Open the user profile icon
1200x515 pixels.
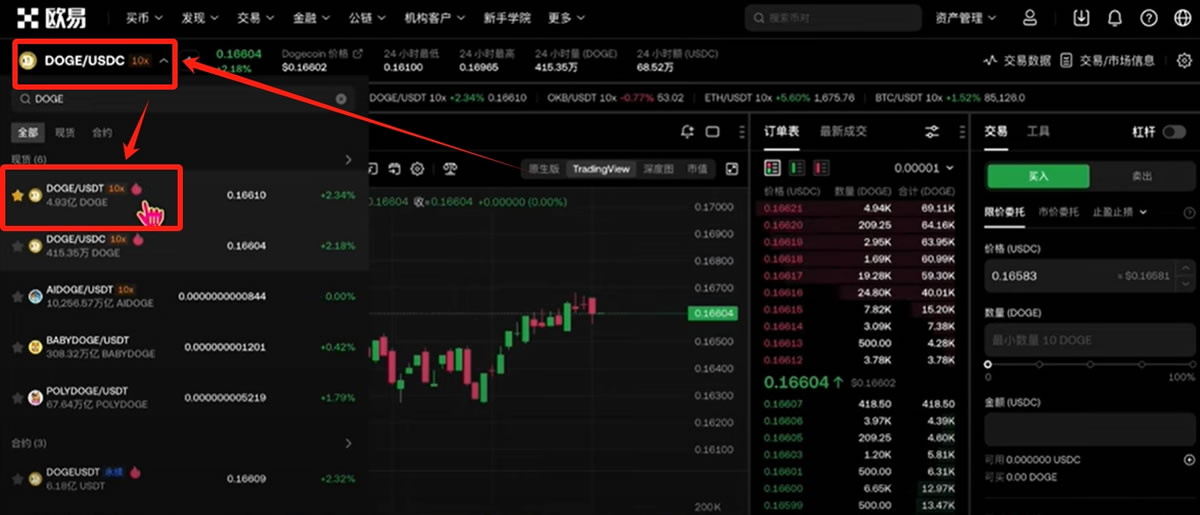(1030, 18)
